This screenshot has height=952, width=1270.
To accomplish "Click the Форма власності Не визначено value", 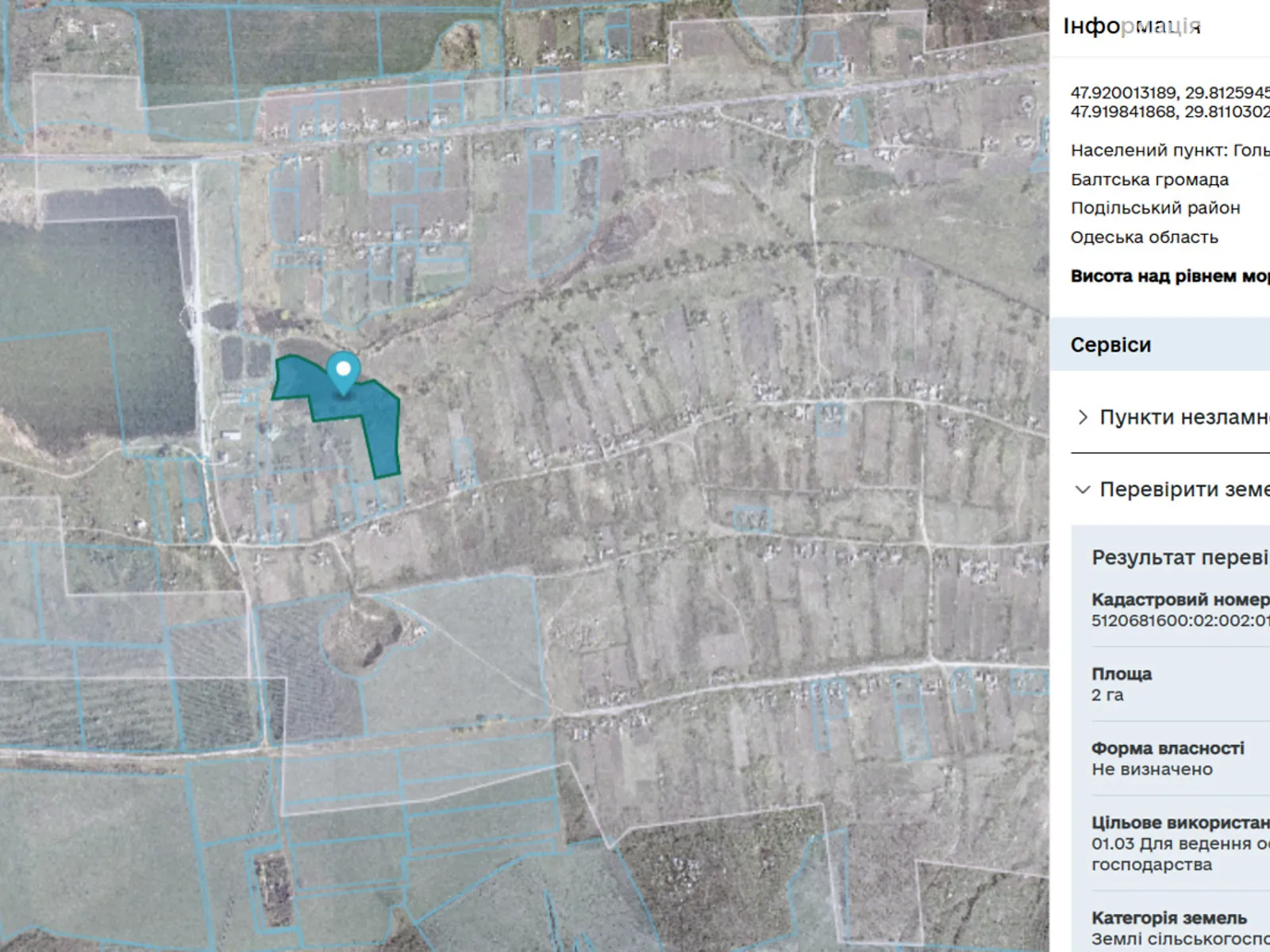I will [1152, 769].
